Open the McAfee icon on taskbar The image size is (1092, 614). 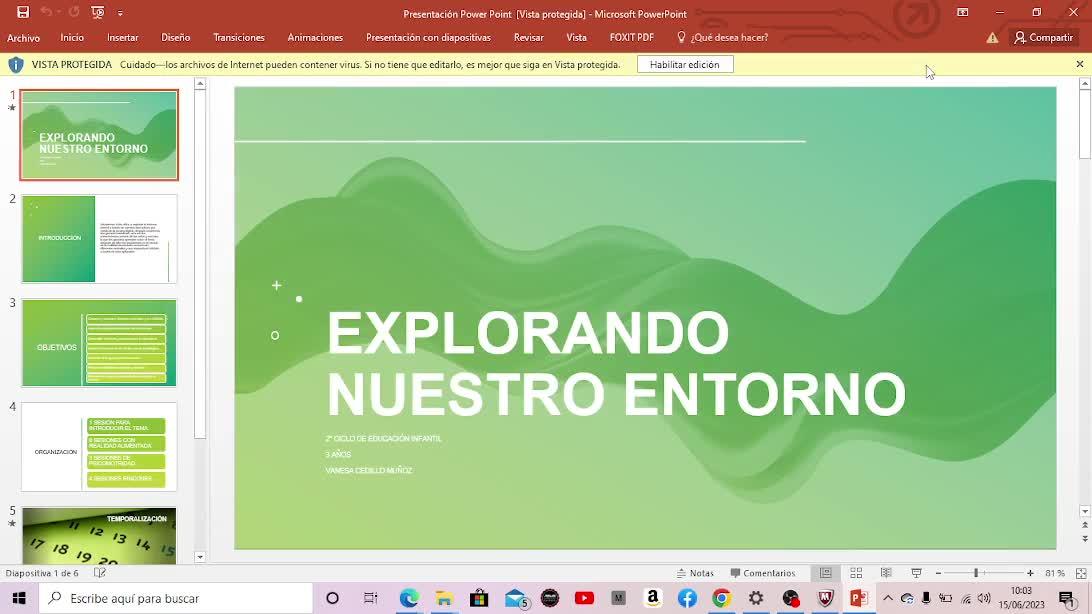(825, 598)
